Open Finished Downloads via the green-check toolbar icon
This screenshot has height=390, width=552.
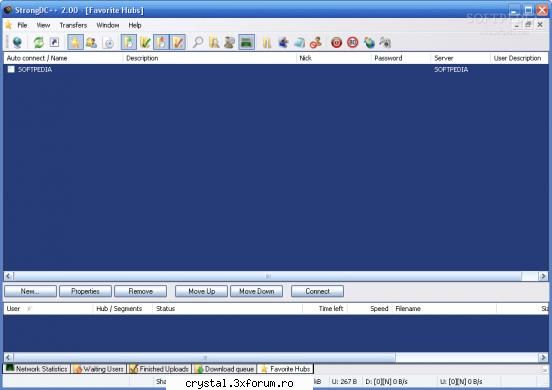[145, 43]
